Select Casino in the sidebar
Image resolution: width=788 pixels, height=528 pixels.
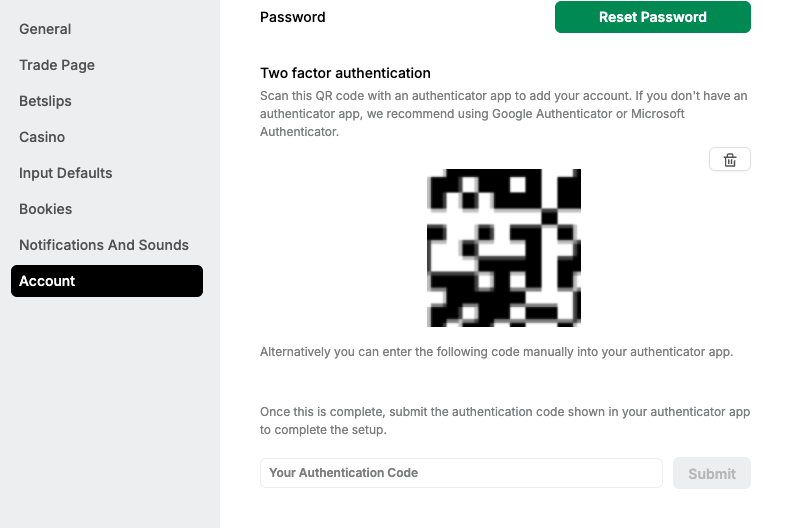42,137
